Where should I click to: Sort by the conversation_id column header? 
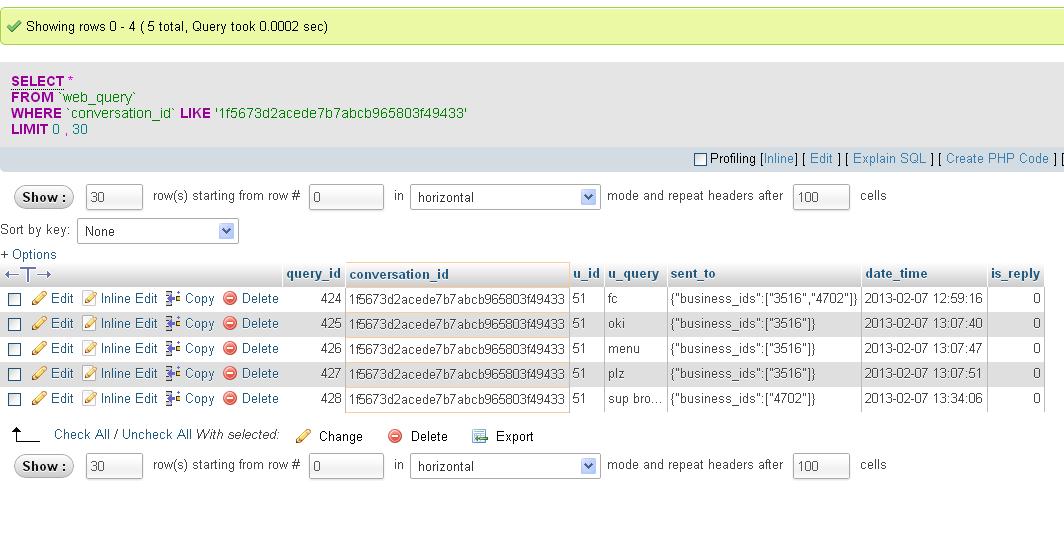(x=399, y=274)
